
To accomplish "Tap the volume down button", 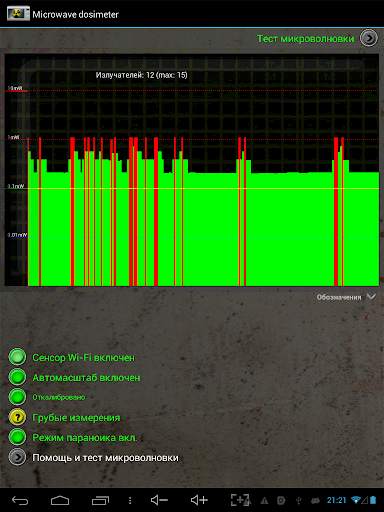I will pos(159,500).
